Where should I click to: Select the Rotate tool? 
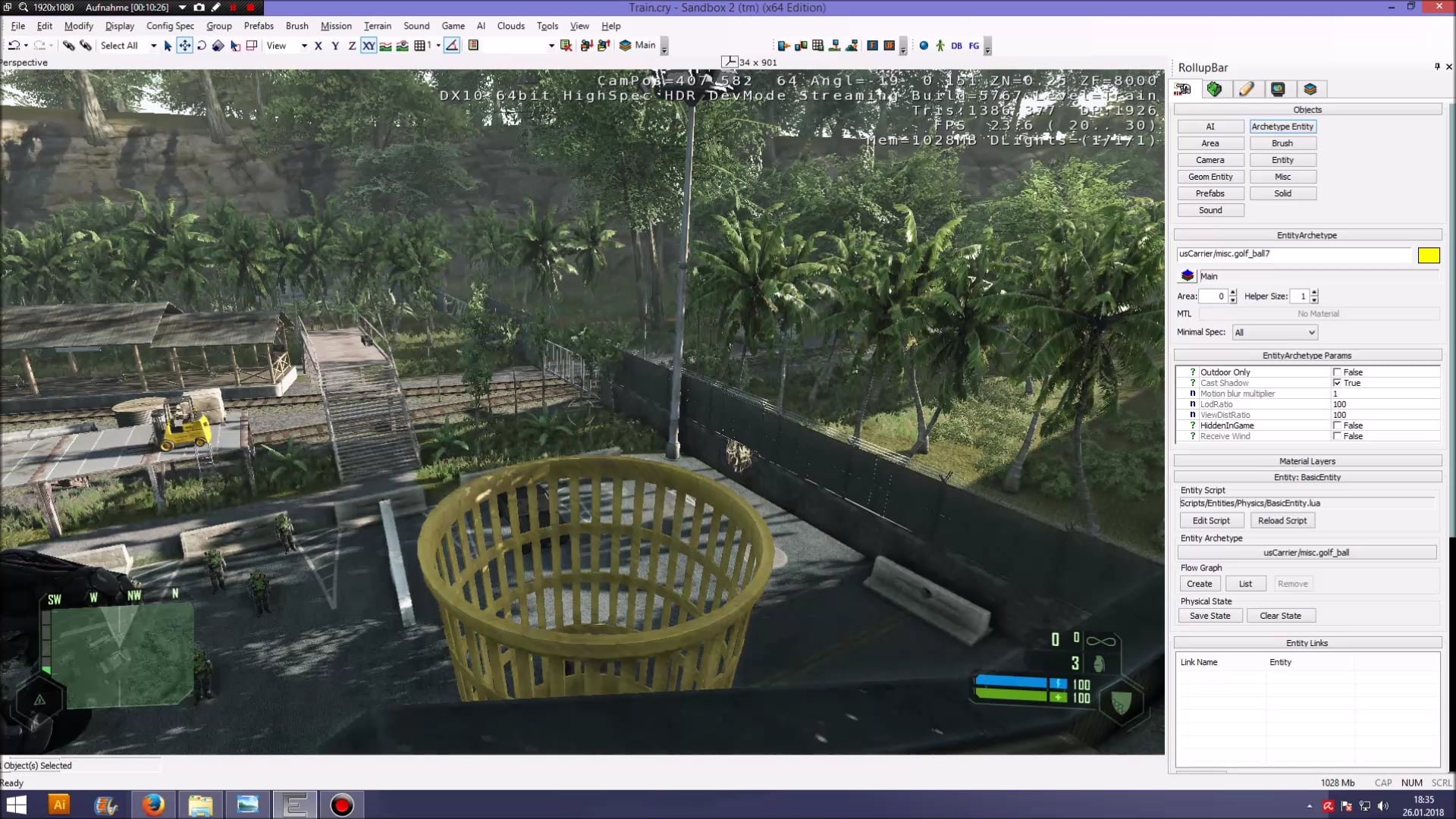pos(202,45)
